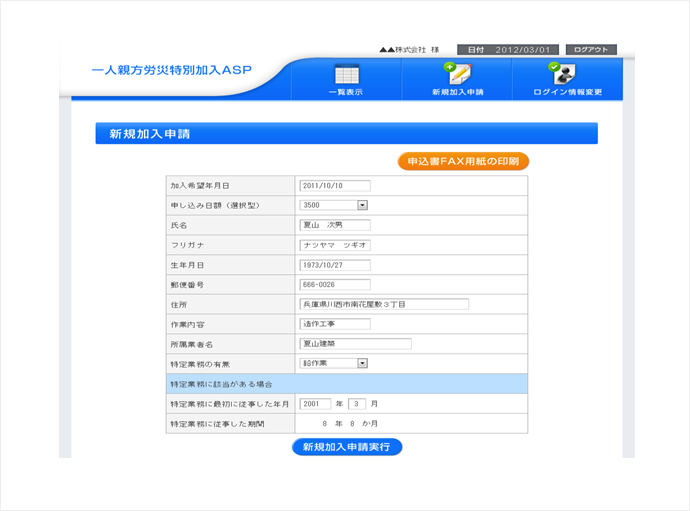Screen dimensions: 690x511
Task: Click the 加入希望年月日 input field
Action: [335, 186]
